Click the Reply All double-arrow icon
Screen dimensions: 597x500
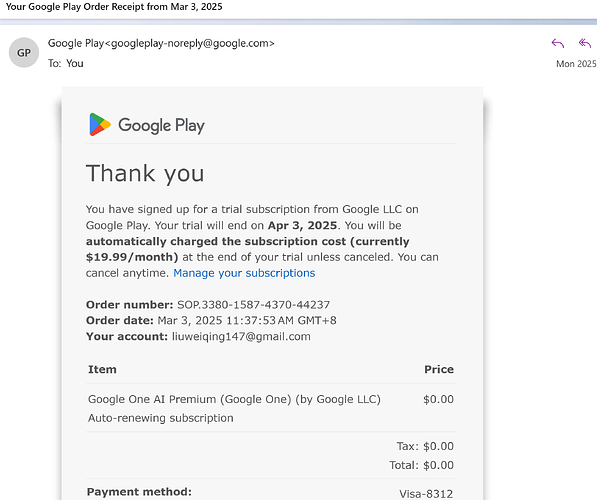tap(584, 43)
